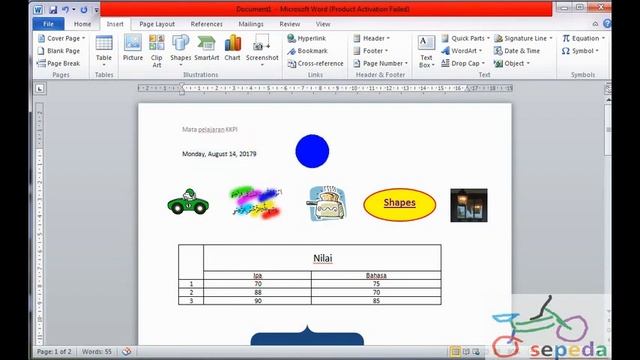Image resolution: width=640 pixels, height=360 pixels.
Task: Switch to the References tab
Action: [207, 24]
